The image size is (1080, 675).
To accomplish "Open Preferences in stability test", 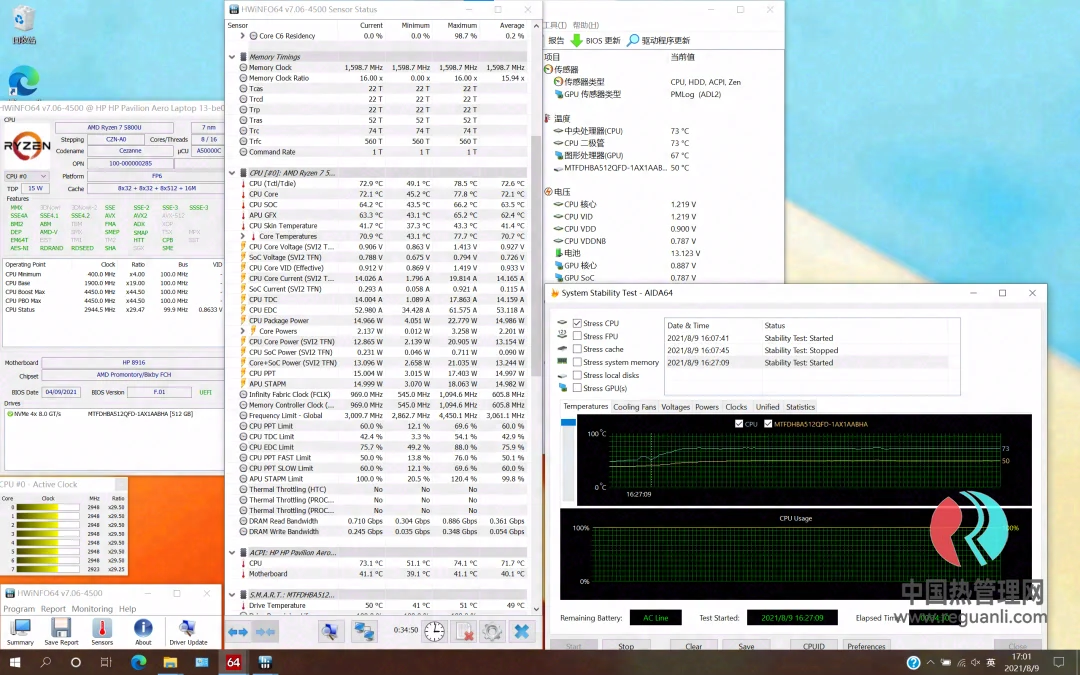I will [866, 646].
